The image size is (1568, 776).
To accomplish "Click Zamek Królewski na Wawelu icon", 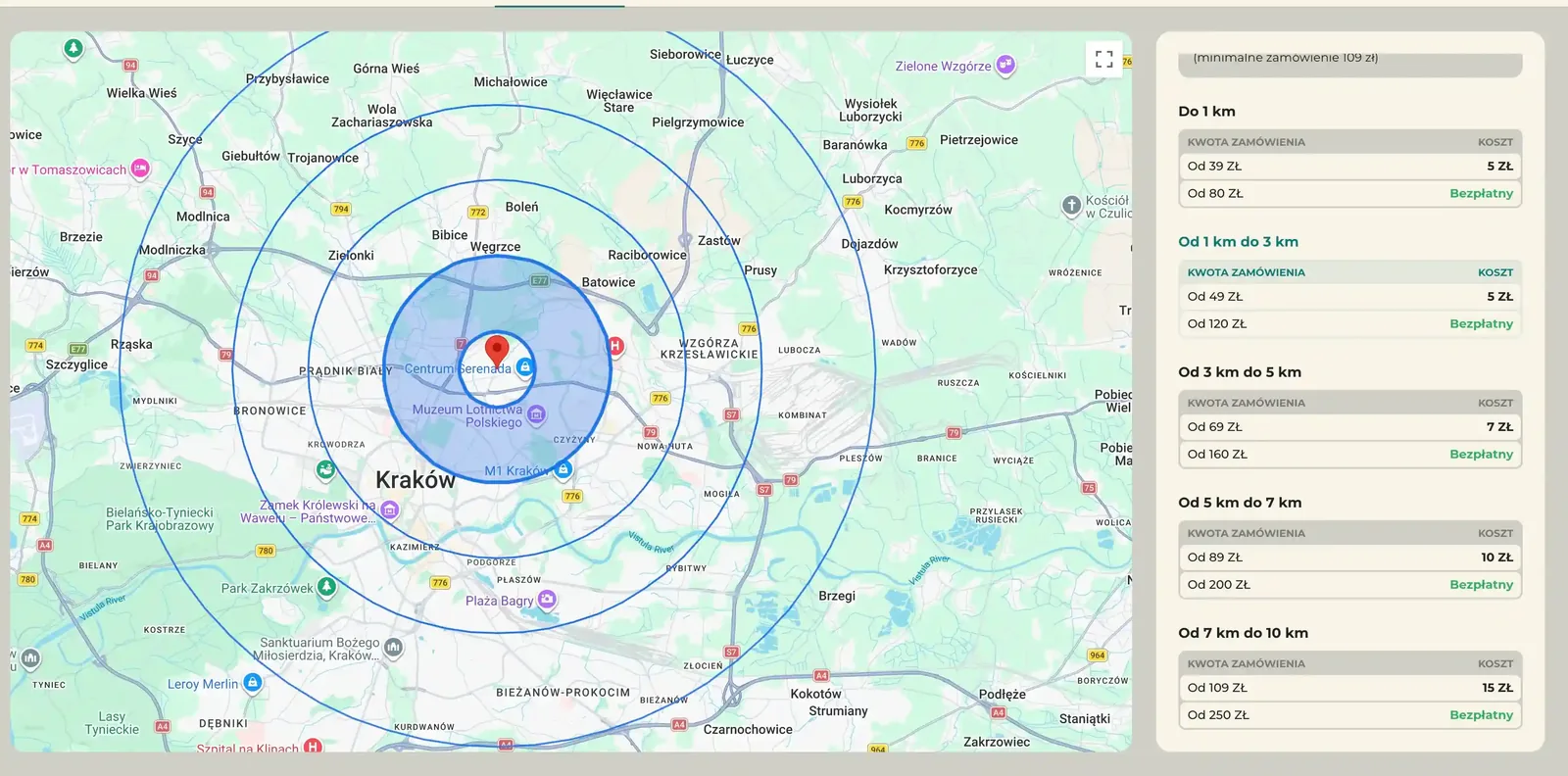I will tap(390, 510).
